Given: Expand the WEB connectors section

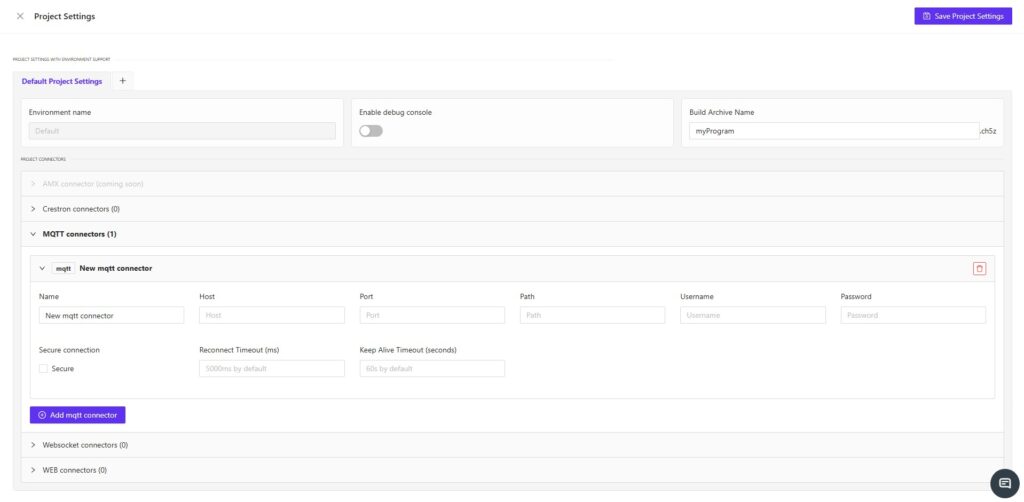Looking at the screenshot, I should click(74, 470).
